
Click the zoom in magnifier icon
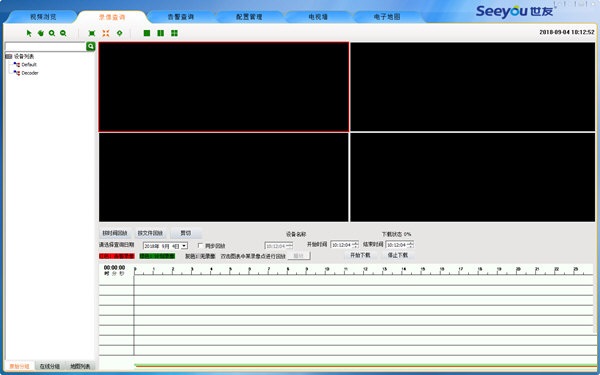[52, 33]
